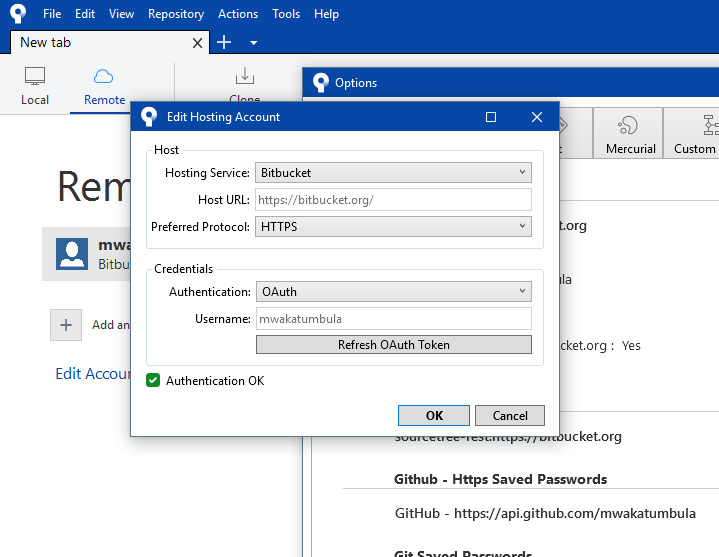This screenshot has height=557, width=719.
Task: Click the Clone download icon
Action: click(244, 76)
